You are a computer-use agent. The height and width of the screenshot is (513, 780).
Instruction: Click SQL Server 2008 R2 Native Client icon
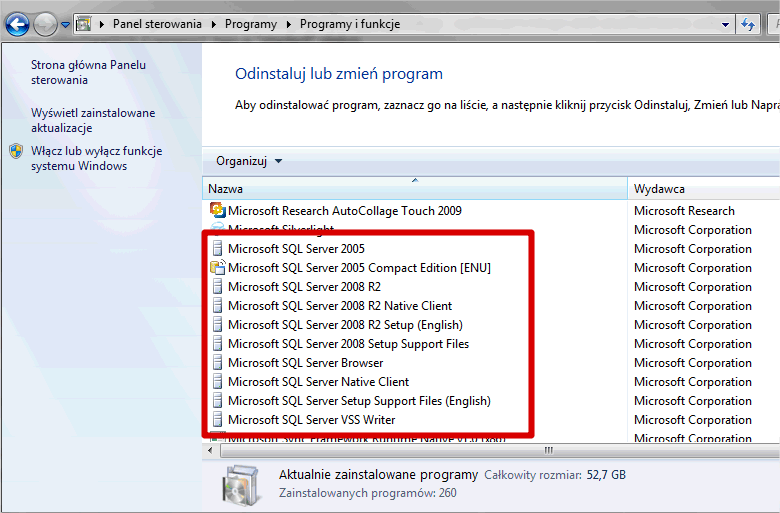pyautogui.click(x=217, y=305)
